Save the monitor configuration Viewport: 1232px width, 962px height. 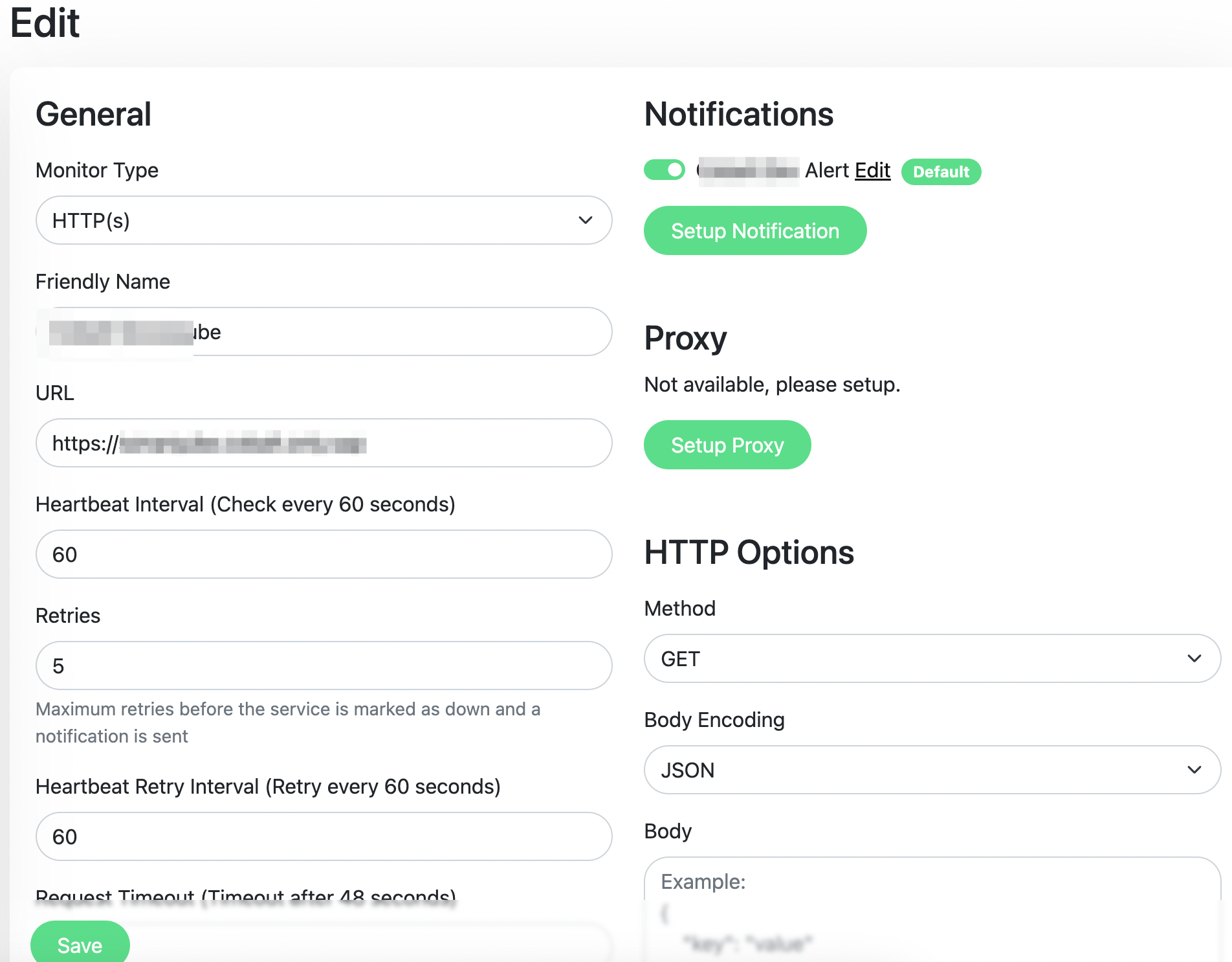pyautogui.click(x=80, y=945)
